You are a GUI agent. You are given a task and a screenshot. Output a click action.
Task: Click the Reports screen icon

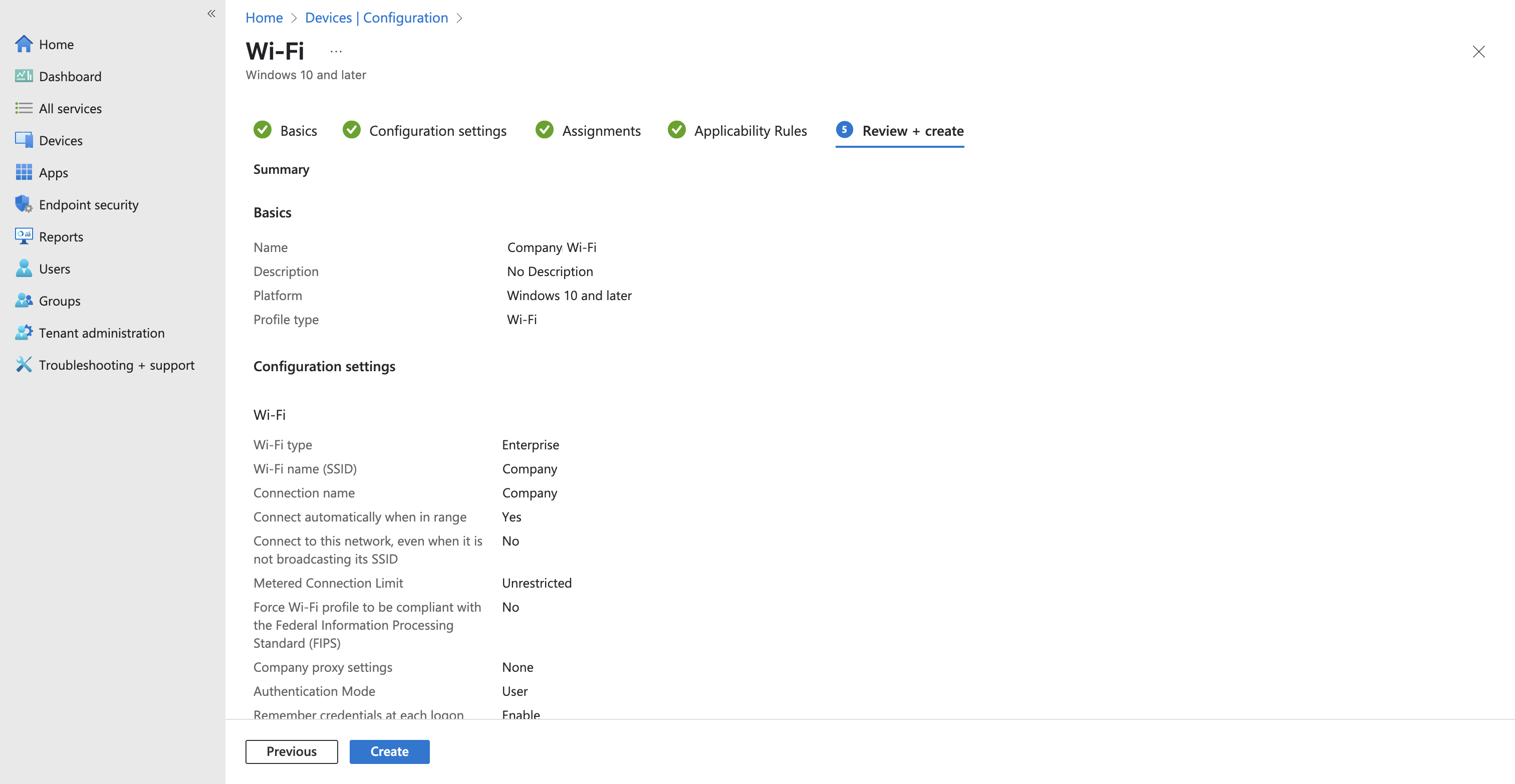(x=24, y=236)
